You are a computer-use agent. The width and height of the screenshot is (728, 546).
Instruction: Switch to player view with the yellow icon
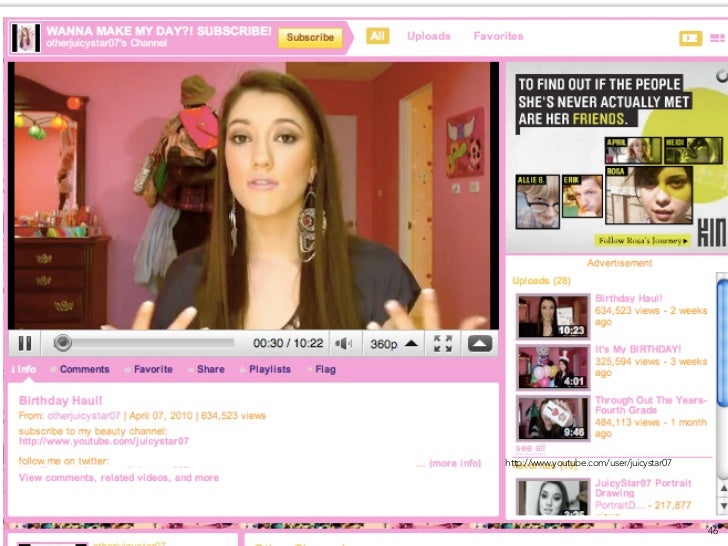[x=690, y=38]
